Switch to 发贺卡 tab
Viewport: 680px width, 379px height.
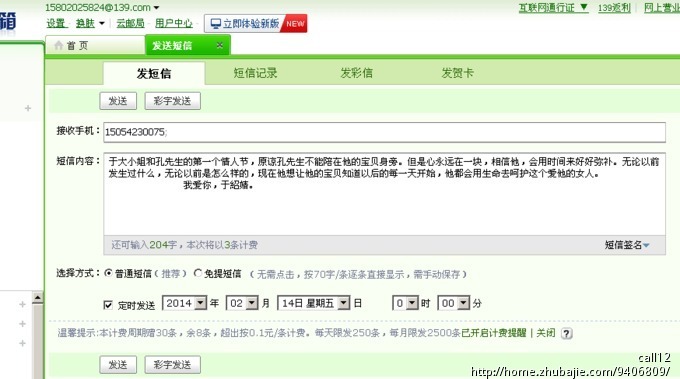(x=458, y=73)
